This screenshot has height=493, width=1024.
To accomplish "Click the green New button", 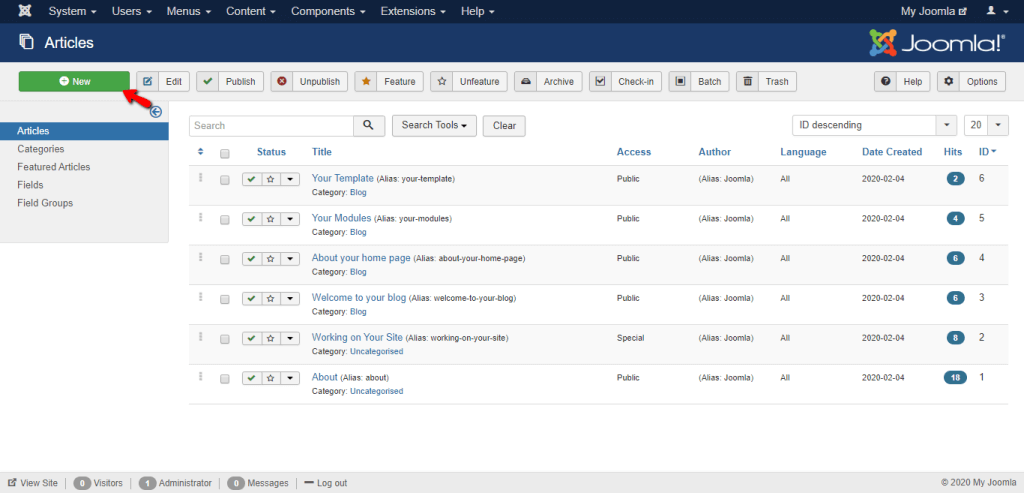I will 74,82.
